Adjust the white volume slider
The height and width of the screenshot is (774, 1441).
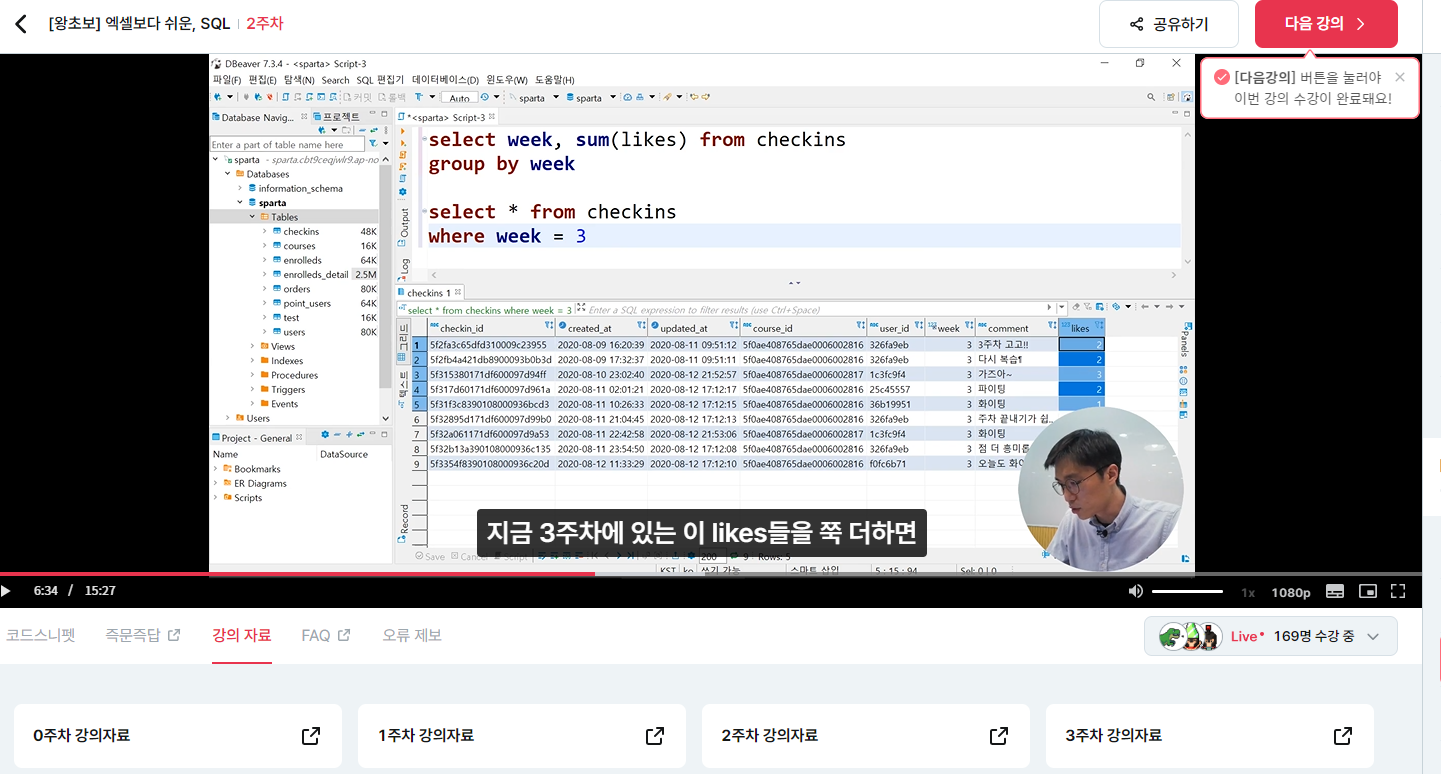pos(1187,592)
